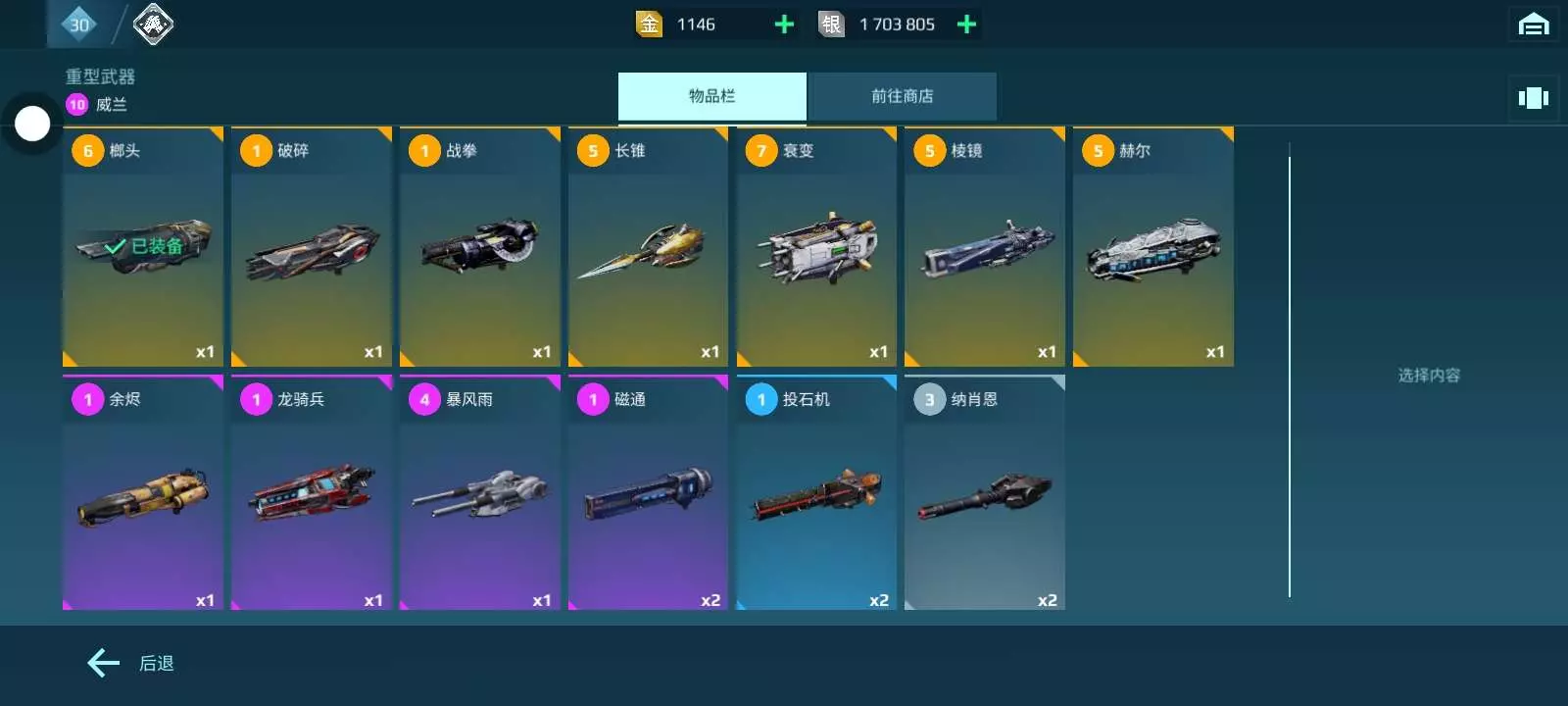The width and height of the screenshot is (1568, 706).
Task: Choose the 长锥 weapon card
Action: 648,246
